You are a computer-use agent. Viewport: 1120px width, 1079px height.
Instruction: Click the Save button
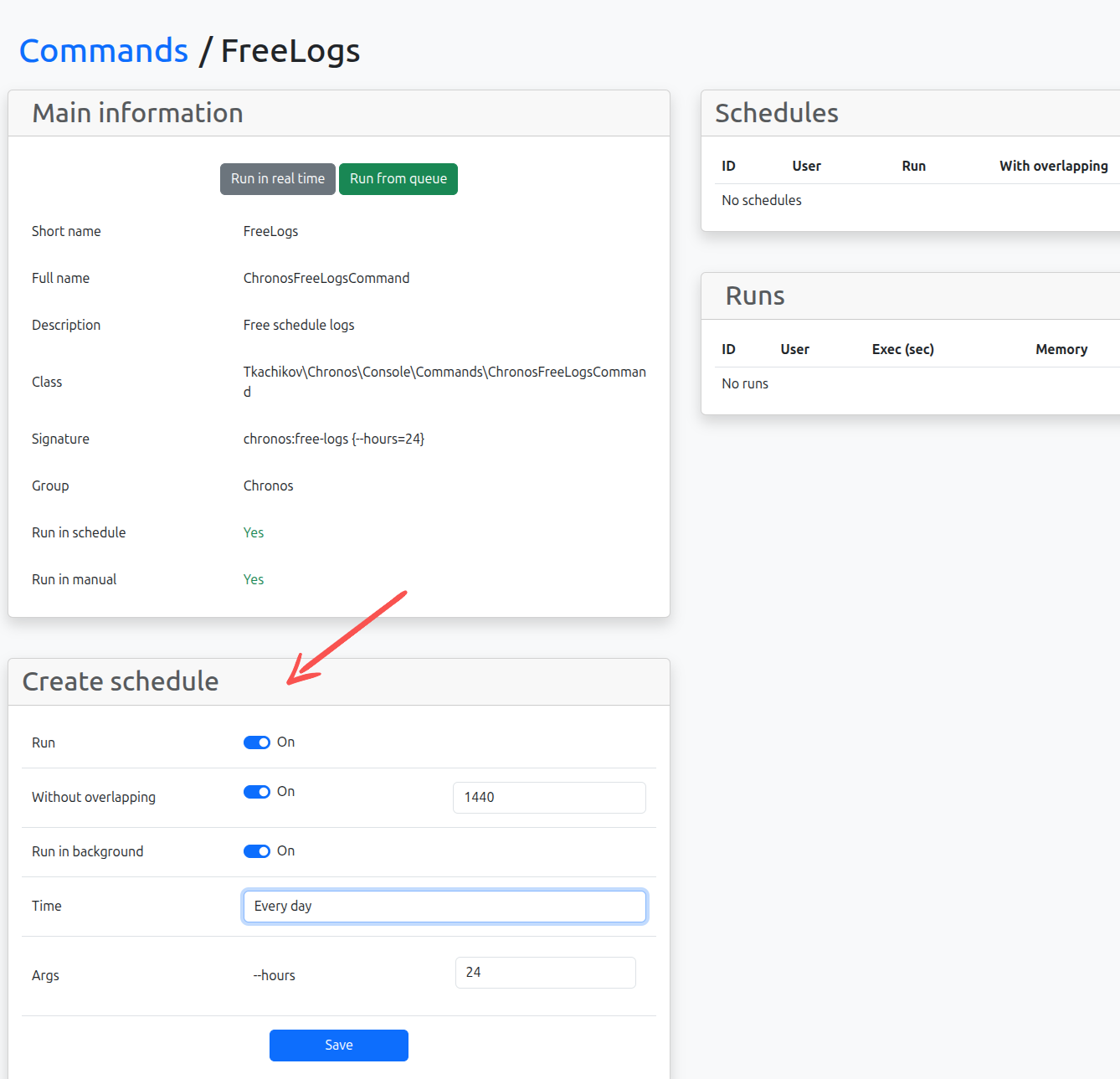point(338,1046)
